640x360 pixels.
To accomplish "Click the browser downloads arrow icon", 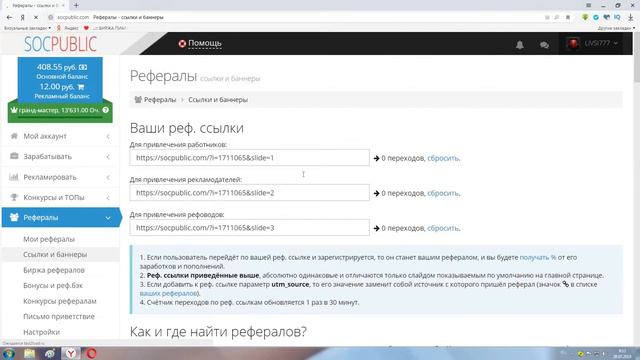I will click(x=631, y=17).
